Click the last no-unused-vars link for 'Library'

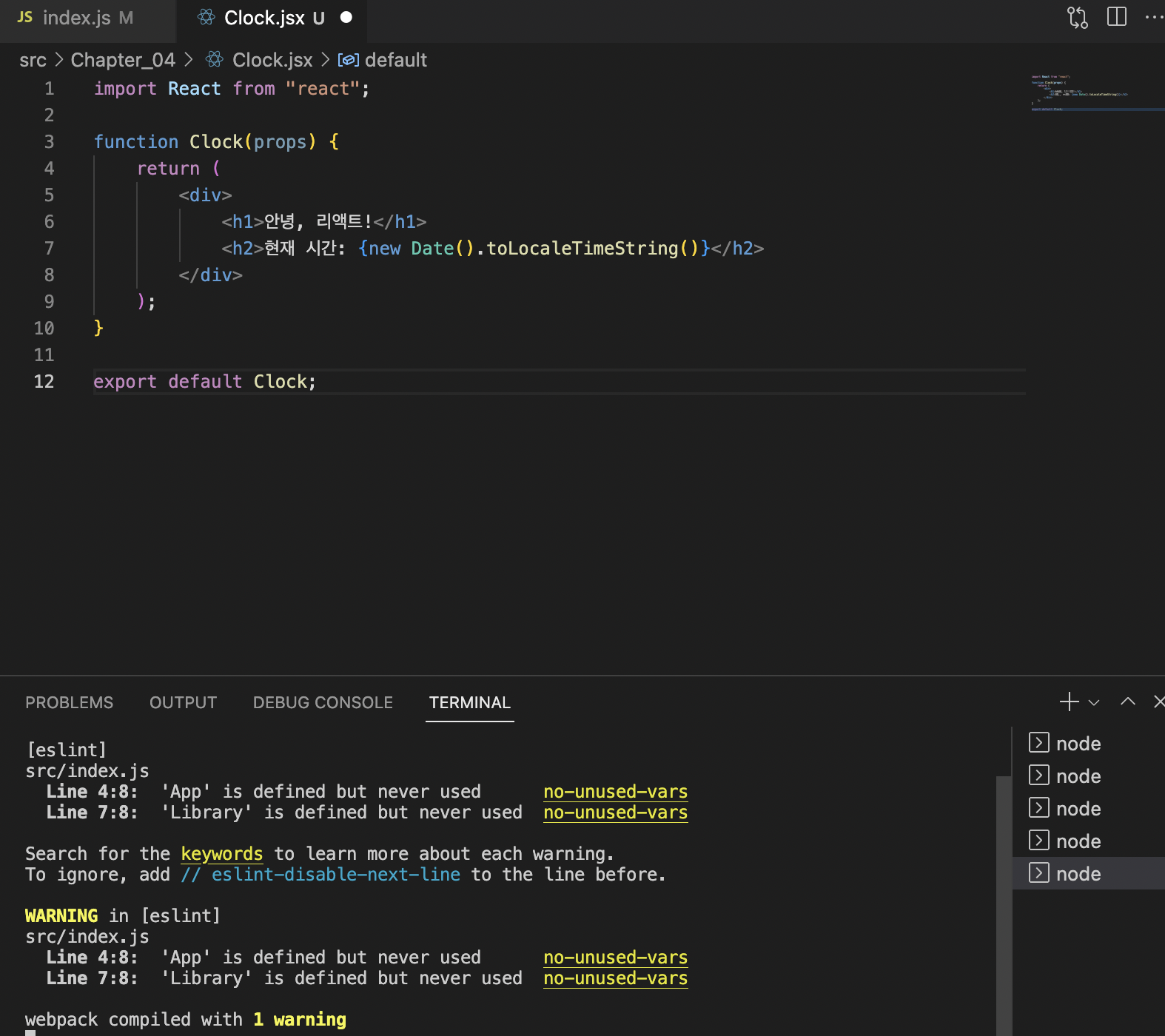(x=616, y=978)
